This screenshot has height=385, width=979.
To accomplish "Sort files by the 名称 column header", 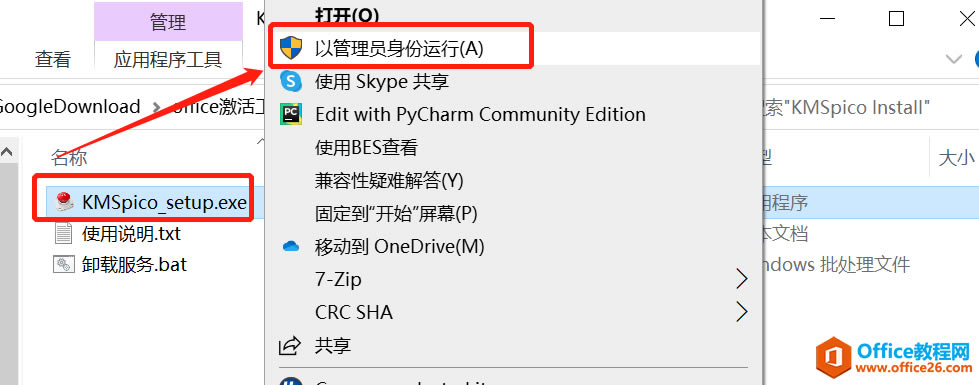I will tap(69, 158).
